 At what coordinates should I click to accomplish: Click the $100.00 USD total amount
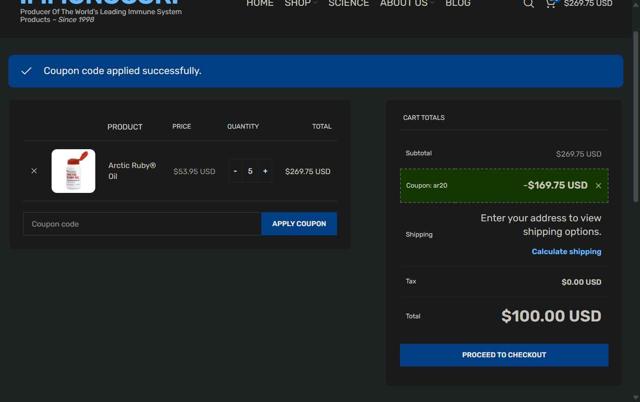551,316
